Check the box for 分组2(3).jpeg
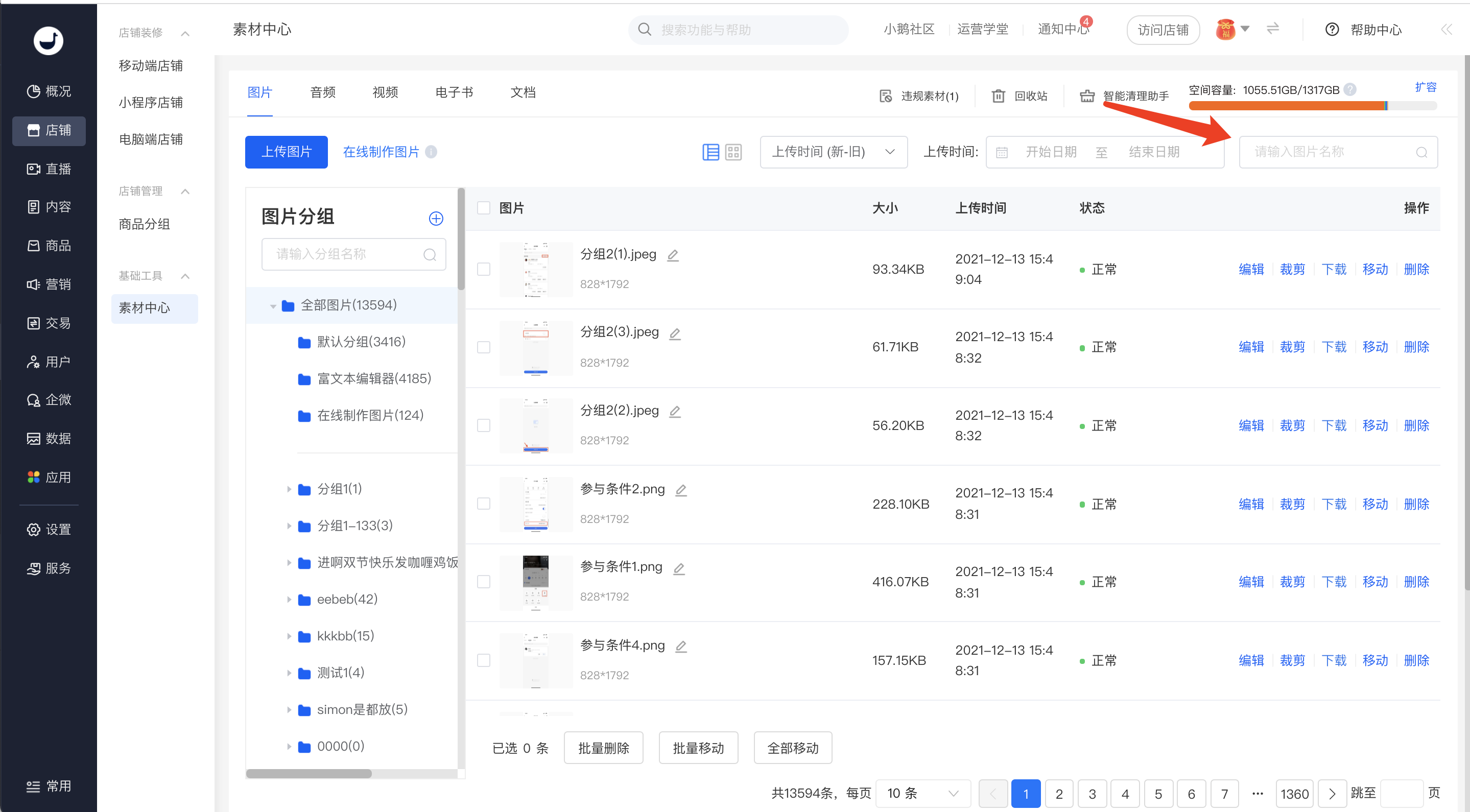1470x812 pixels. (x=483, y=347)
